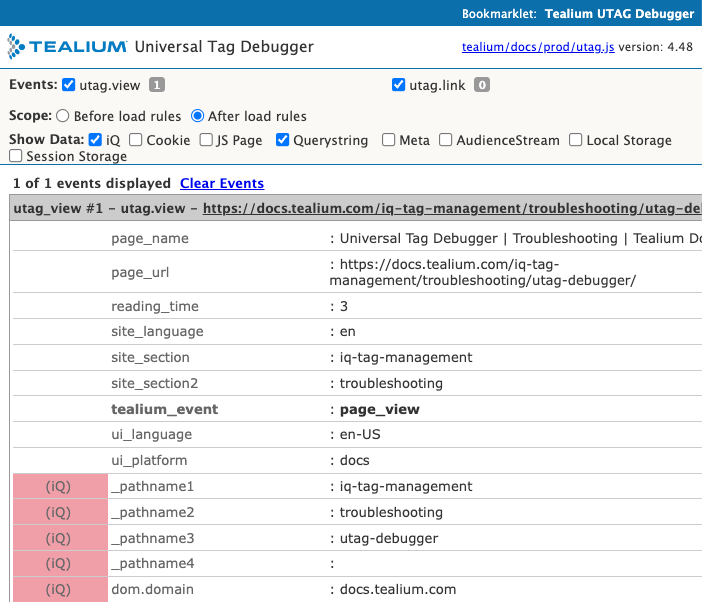Click the docs.tealium.com domain value

pyautogui.click(x=398, y=589)
